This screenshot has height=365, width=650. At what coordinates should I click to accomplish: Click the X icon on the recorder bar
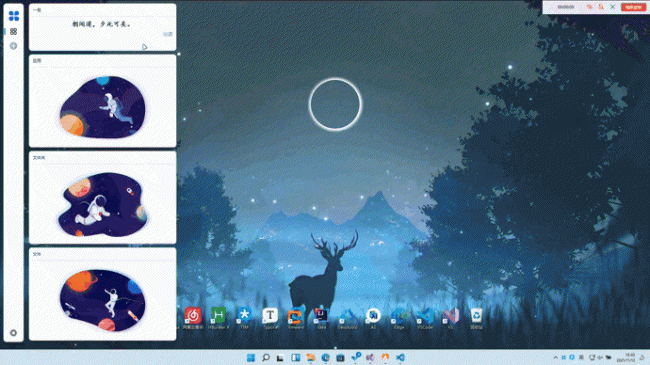click(x=612, y=7)
